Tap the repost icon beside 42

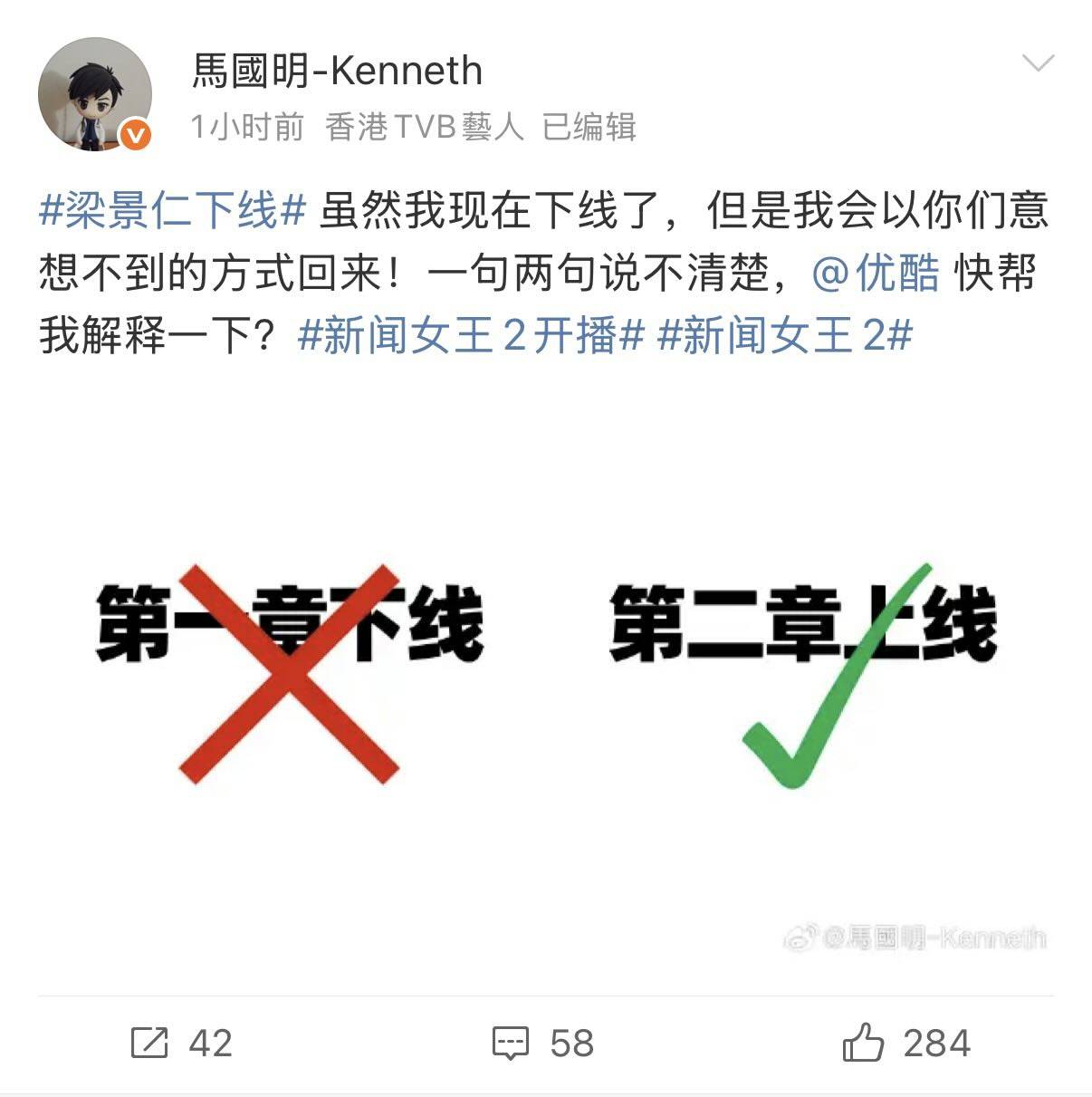click(x=150, y=1043)
